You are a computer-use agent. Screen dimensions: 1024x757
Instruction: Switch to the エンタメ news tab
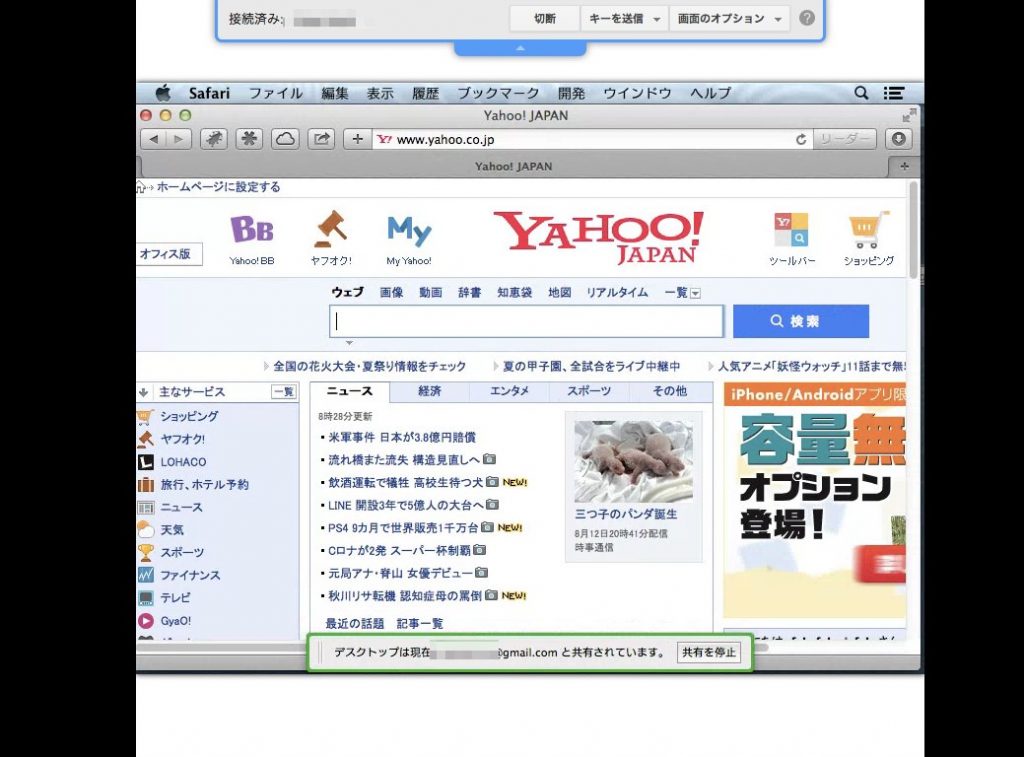509,391
